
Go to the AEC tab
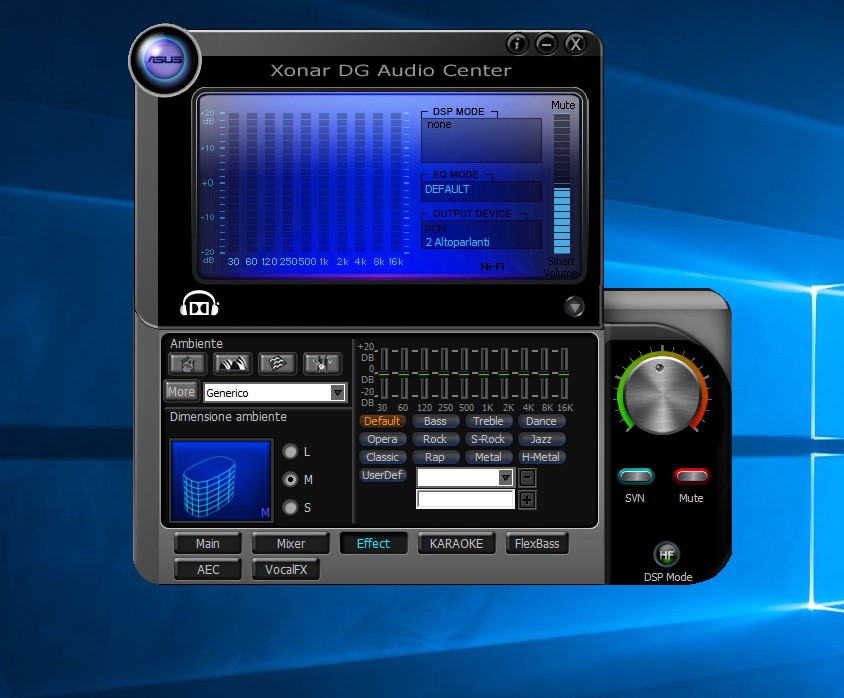[208, 569]
